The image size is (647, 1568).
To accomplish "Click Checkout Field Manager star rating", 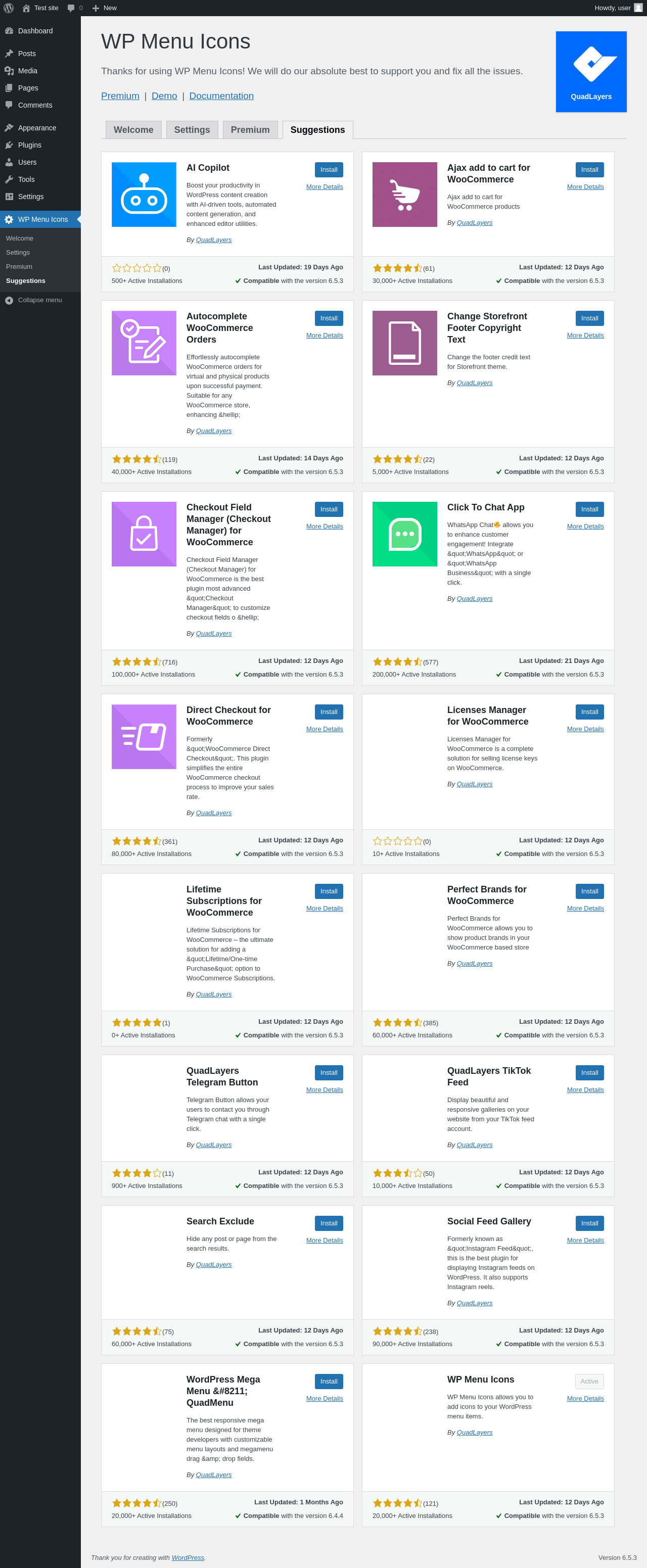I will coord(136,661).
